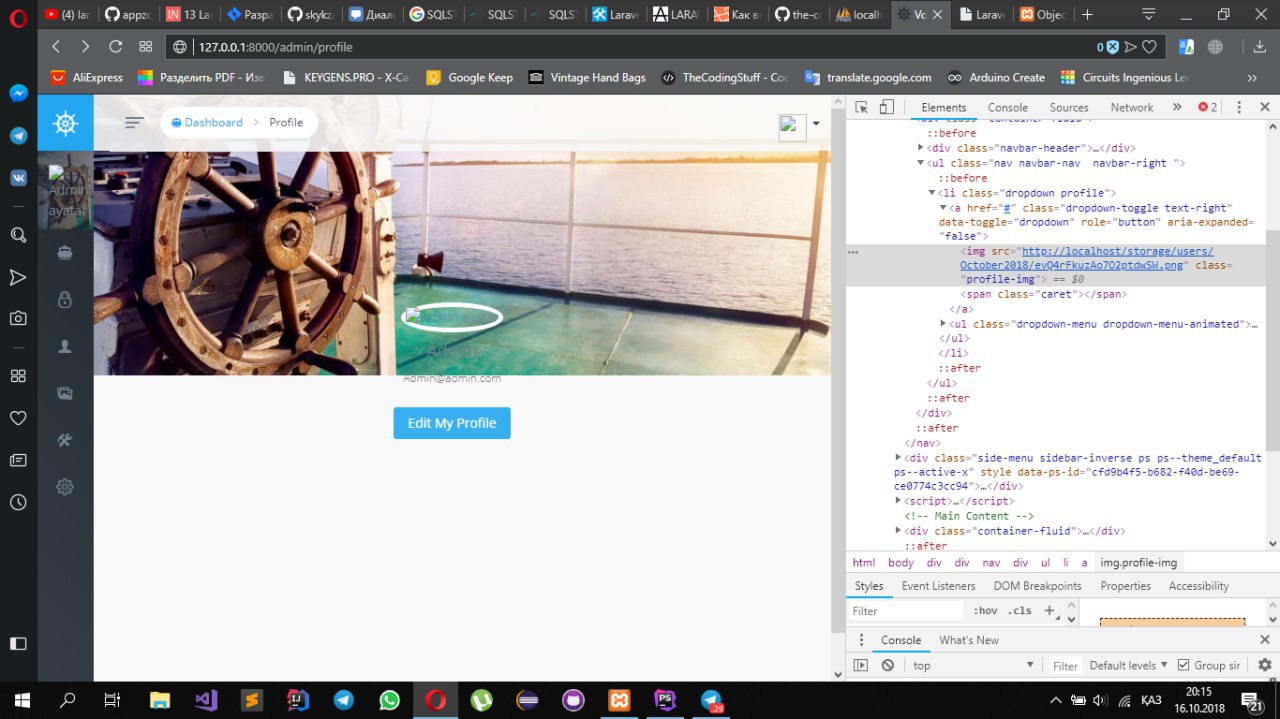Open the media images icon in the admin sidebar
Screen dimensions: 1280x719
pyautogui.click(x=65, y=393)
